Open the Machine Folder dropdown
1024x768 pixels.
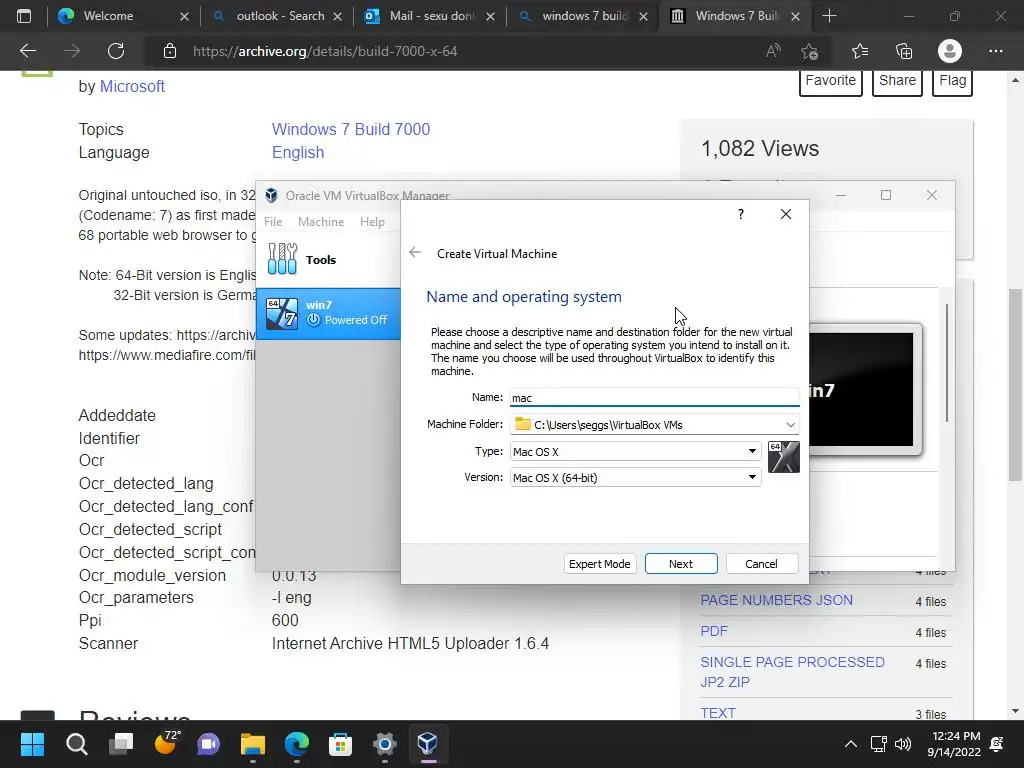pos(790,424)
